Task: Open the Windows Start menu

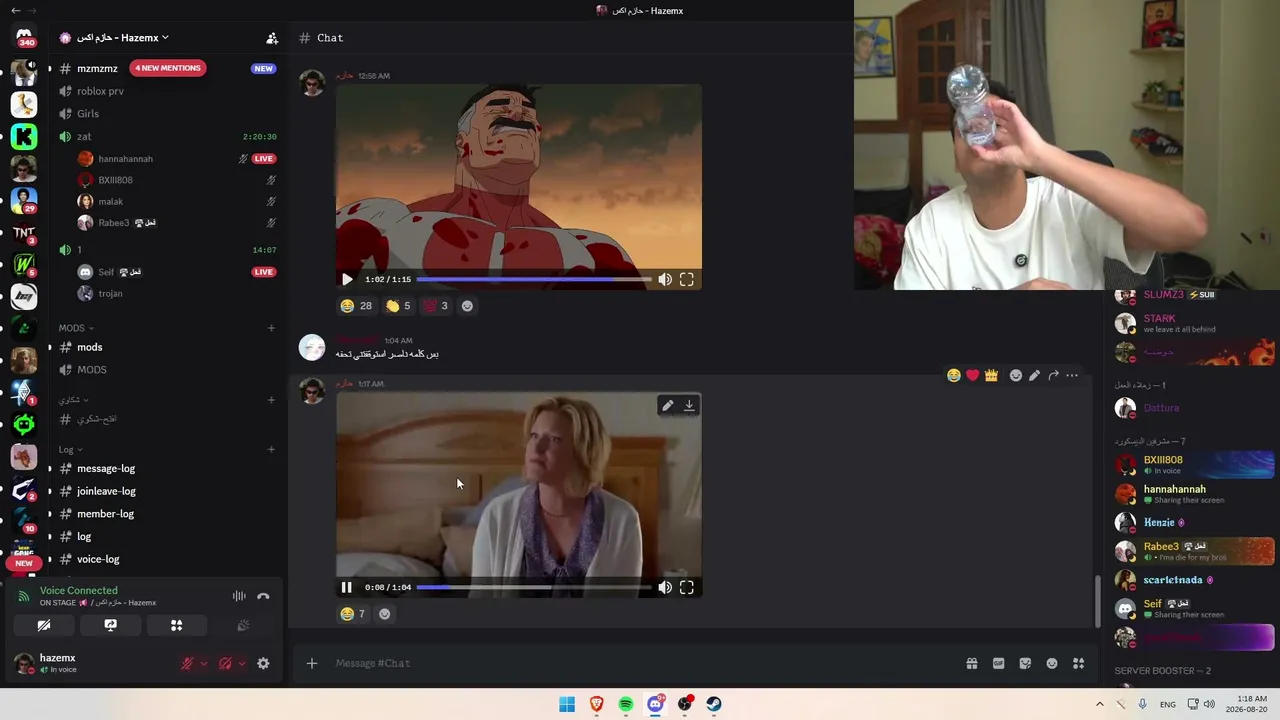Action: tap(567, 704)
